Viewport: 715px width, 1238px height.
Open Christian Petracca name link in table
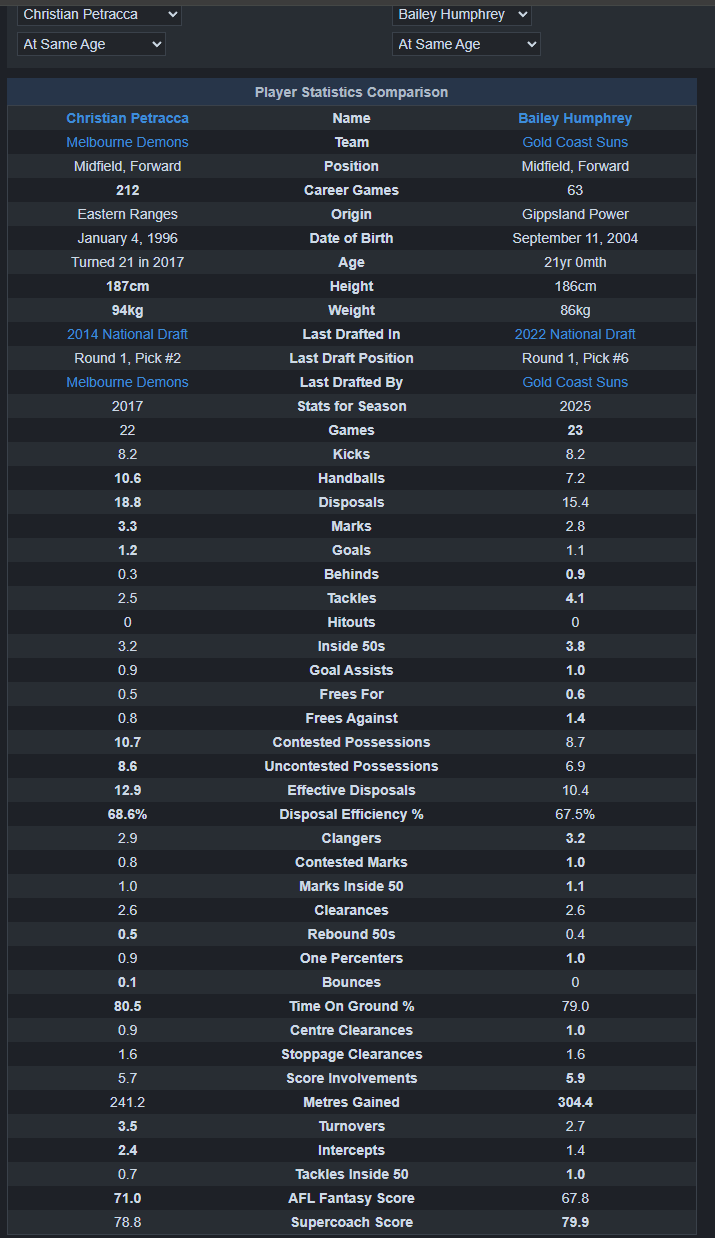coord(127,118)
